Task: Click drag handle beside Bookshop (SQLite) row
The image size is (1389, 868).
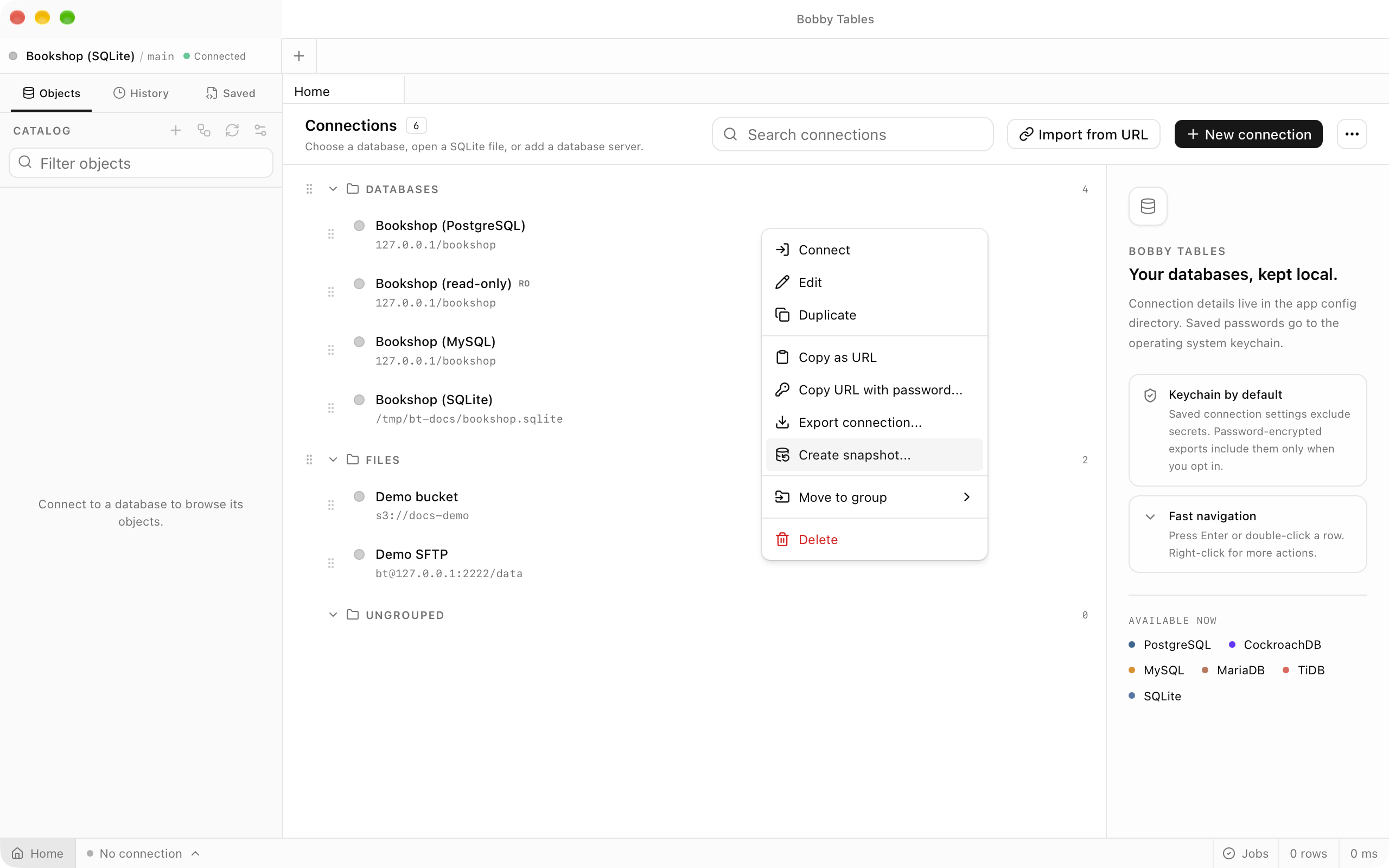Action: pyautogui.click(x=331, y=407)
